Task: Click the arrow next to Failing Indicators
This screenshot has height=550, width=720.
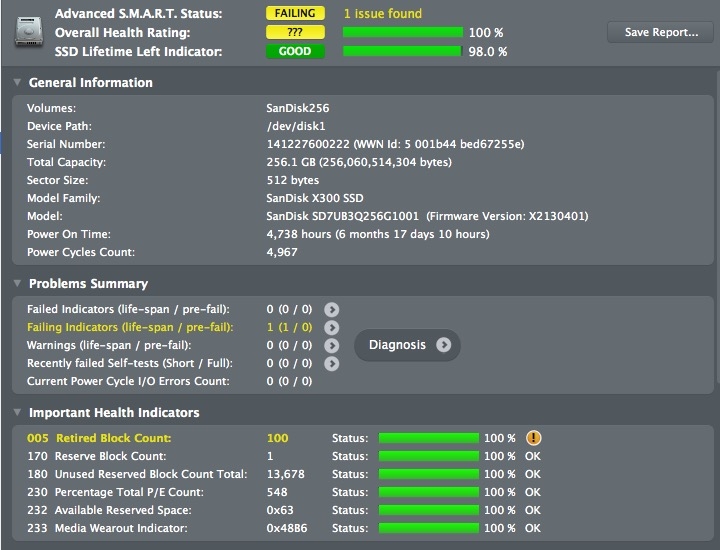Action: [x=332, y=328]
